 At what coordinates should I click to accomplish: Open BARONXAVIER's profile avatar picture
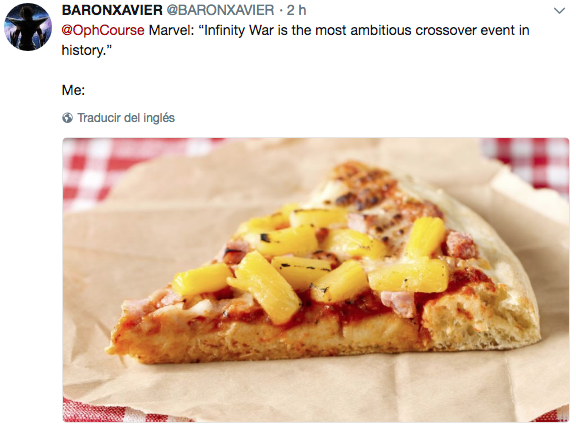28,27
